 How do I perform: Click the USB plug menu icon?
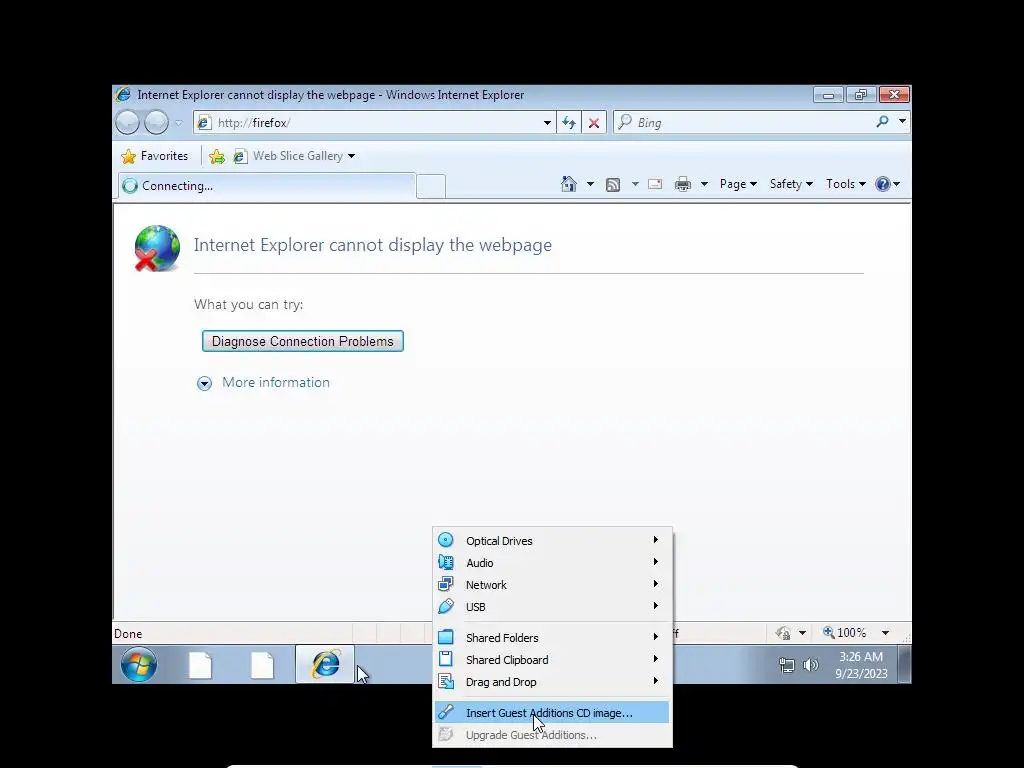(x=446, y=607)
